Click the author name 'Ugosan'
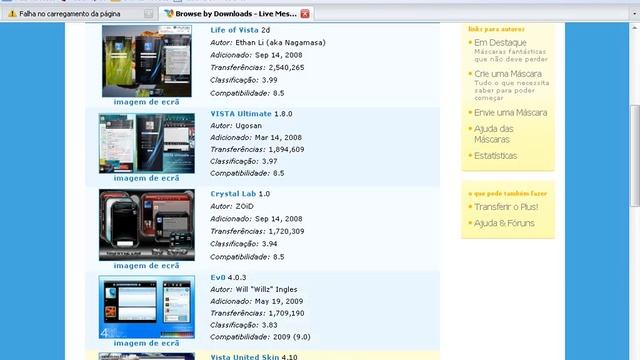Screen dimensions: 640x360 click(x=249, y=126)
